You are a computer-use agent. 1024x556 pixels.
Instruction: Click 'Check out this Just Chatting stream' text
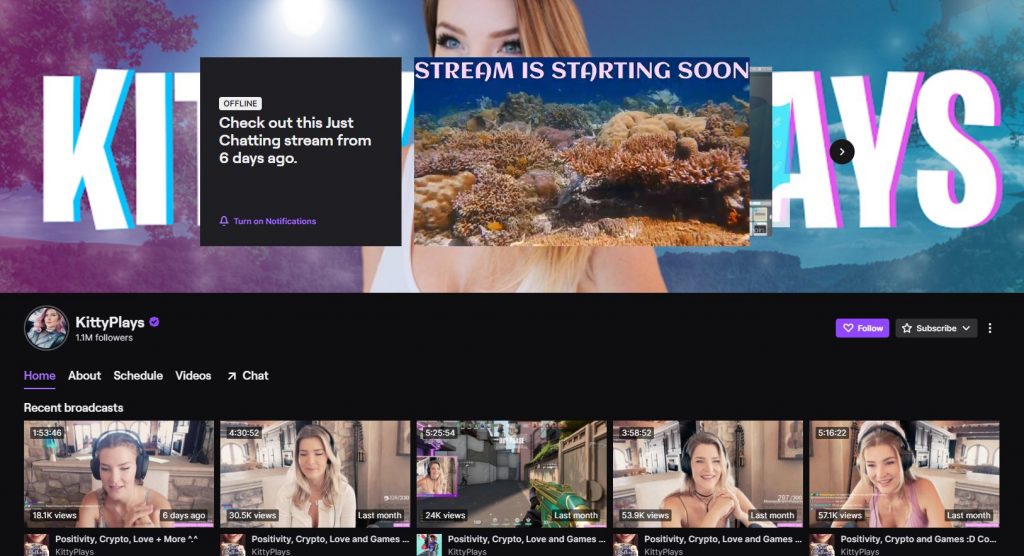[x=295, y=140]
